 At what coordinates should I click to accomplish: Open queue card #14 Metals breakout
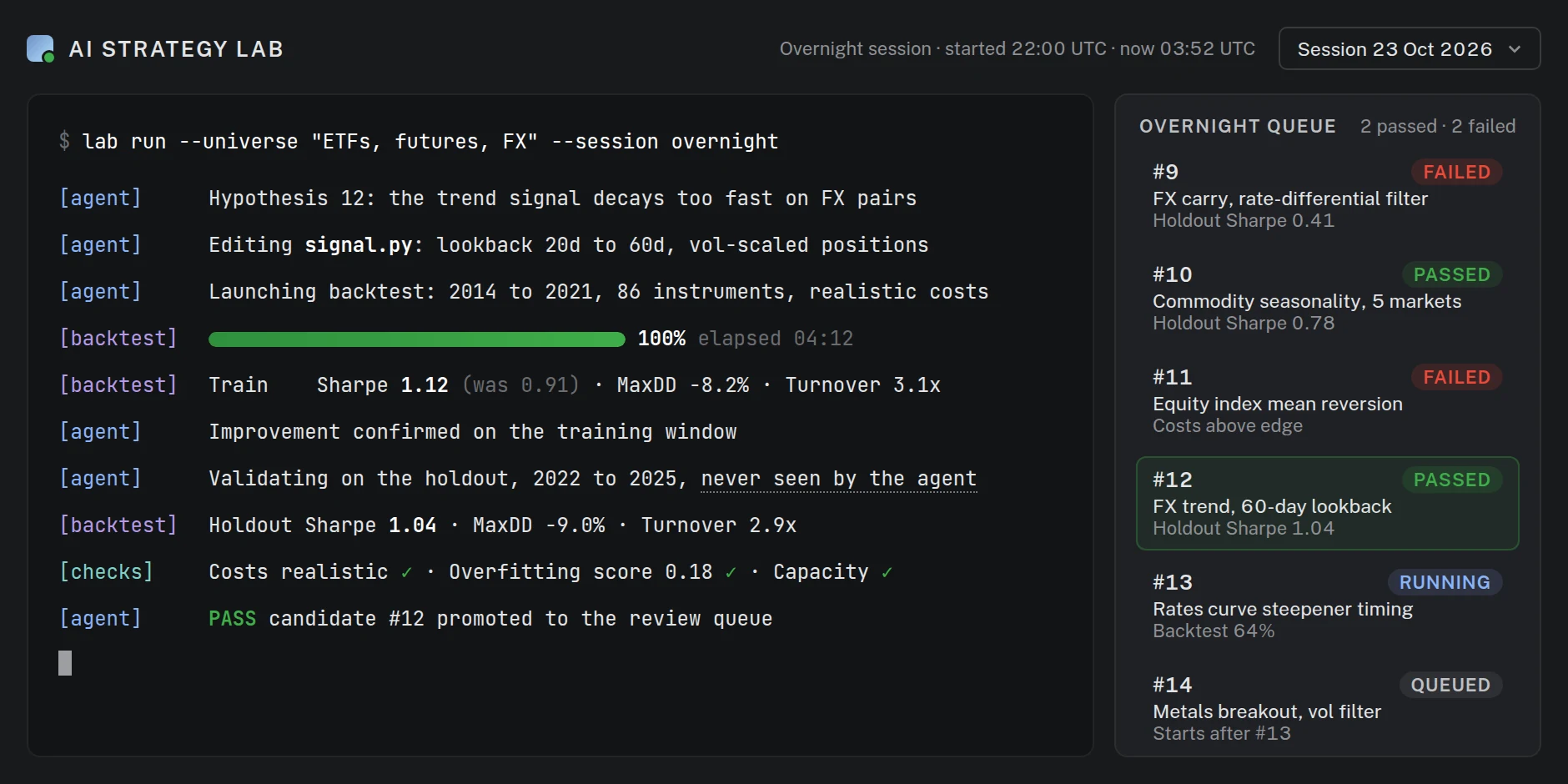pyautogui.click(x=1327, y=708)
